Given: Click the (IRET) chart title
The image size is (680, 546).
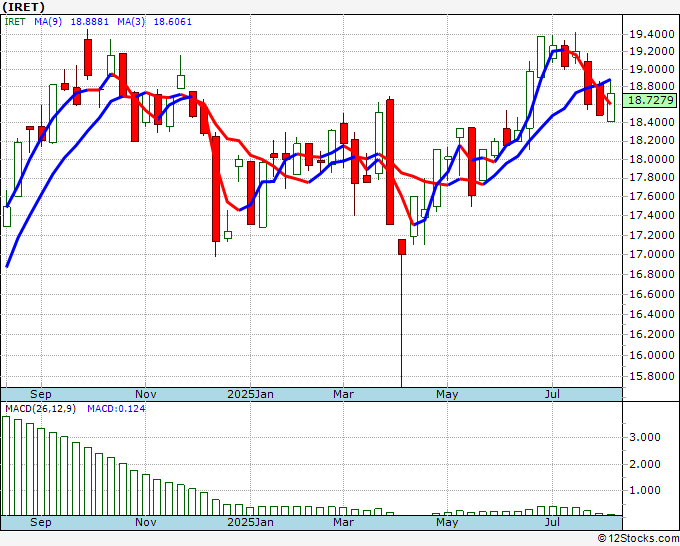Looking at the screenshot, I should coord(23,7).
